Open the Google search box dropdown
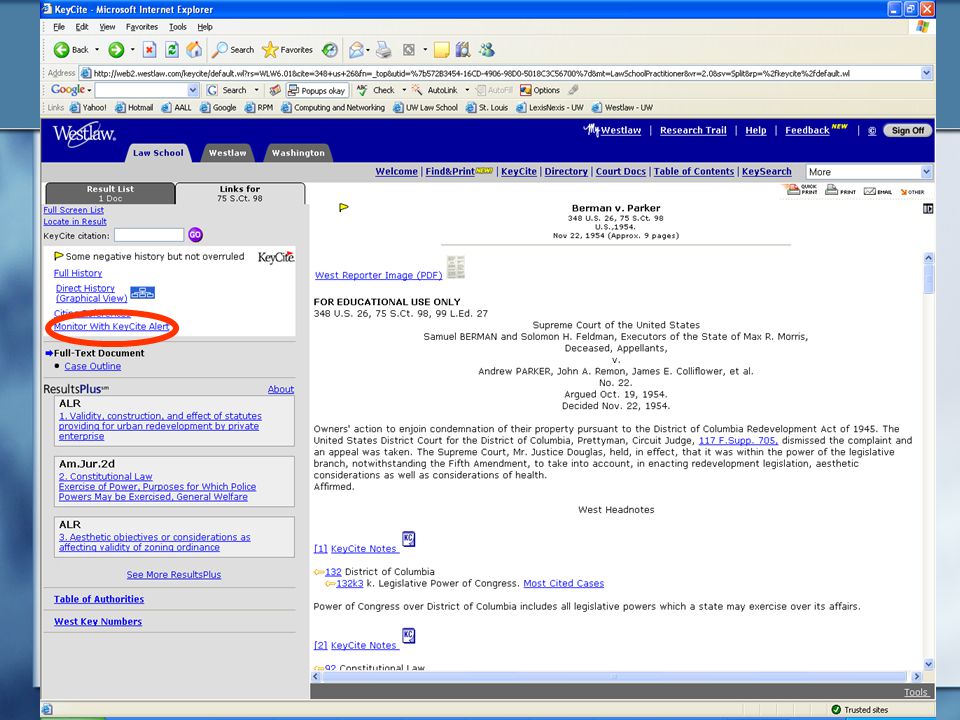The width and height of the screenshot is (960, 720). point(193,90)
